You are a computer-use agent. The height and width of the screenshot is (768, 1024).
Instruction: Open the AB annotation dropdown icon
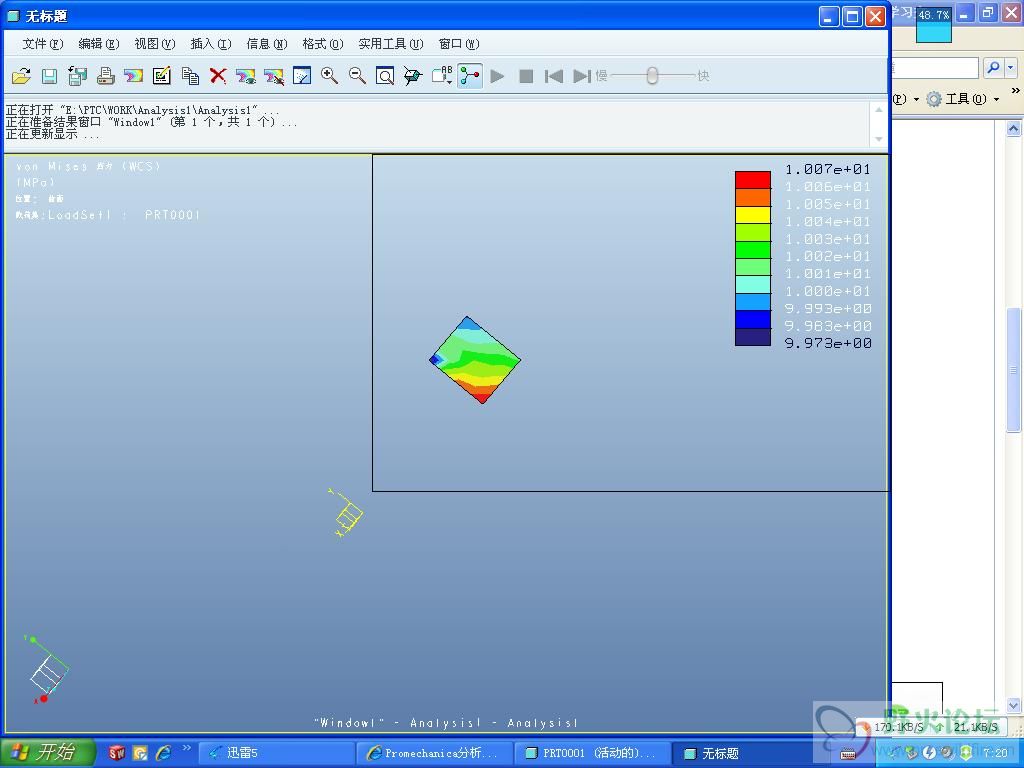coord(442,76)
